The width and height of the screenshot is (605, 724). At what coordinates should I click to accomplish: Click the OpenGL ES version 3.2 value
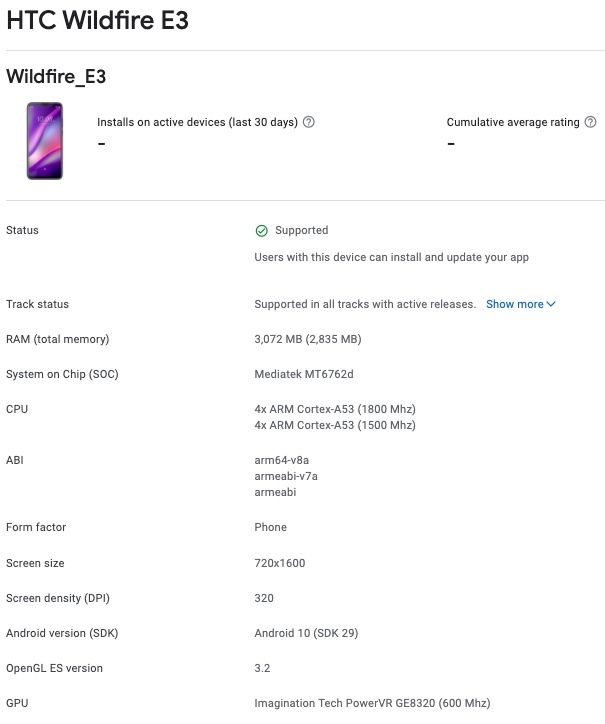tap(262, 668)
